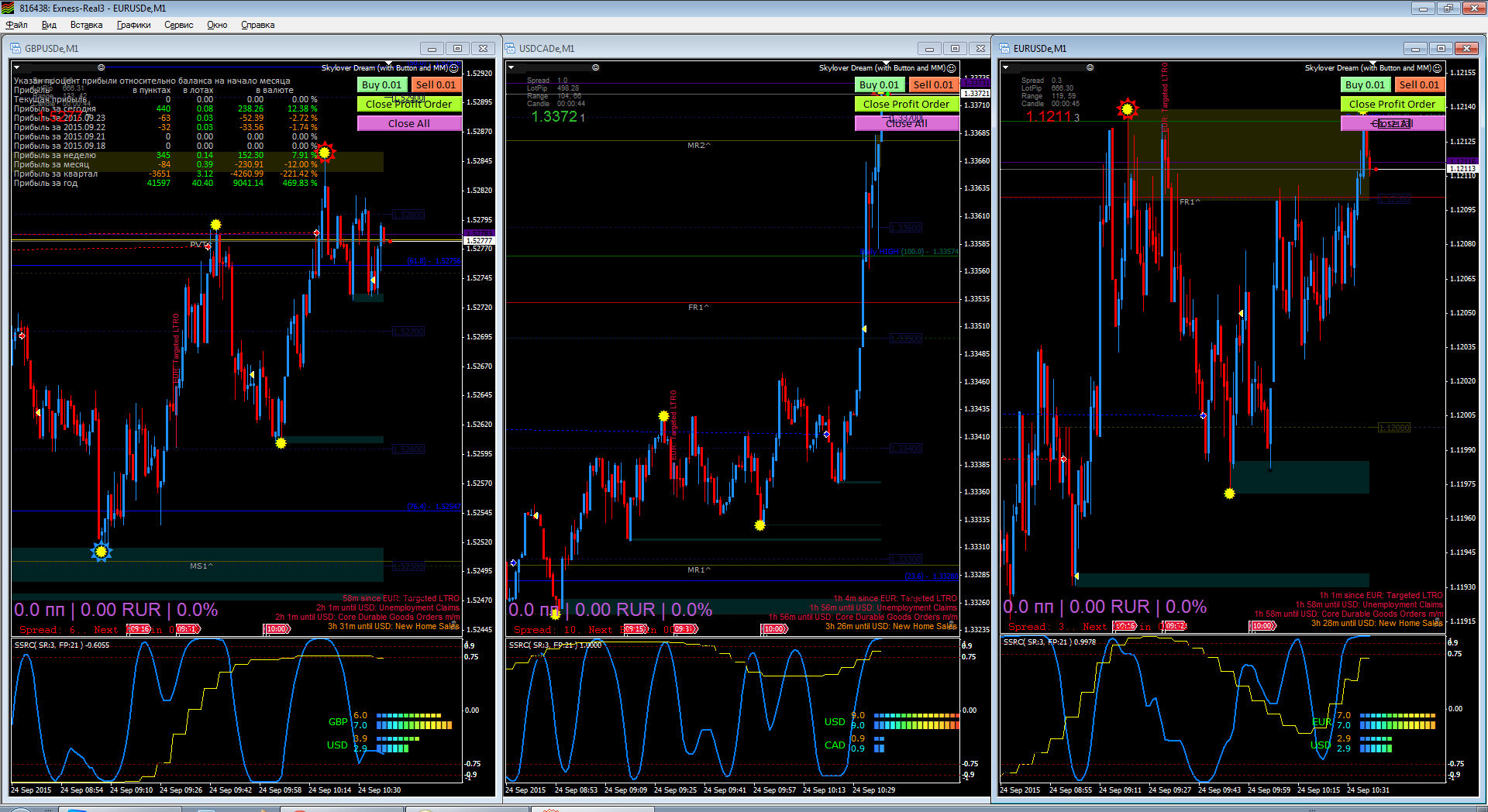Click Buy 0.01 on GBPUSD chart

[382, 84]
